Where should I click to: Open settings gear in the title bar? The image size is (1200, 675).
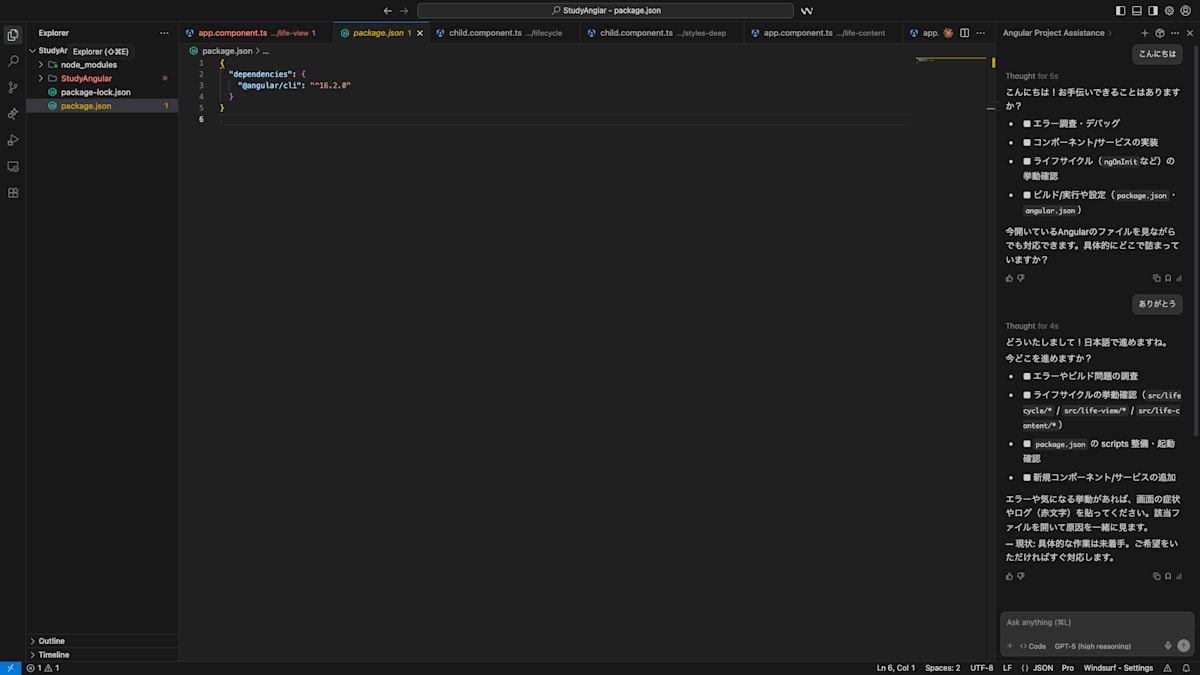[x=1169, y=11]
